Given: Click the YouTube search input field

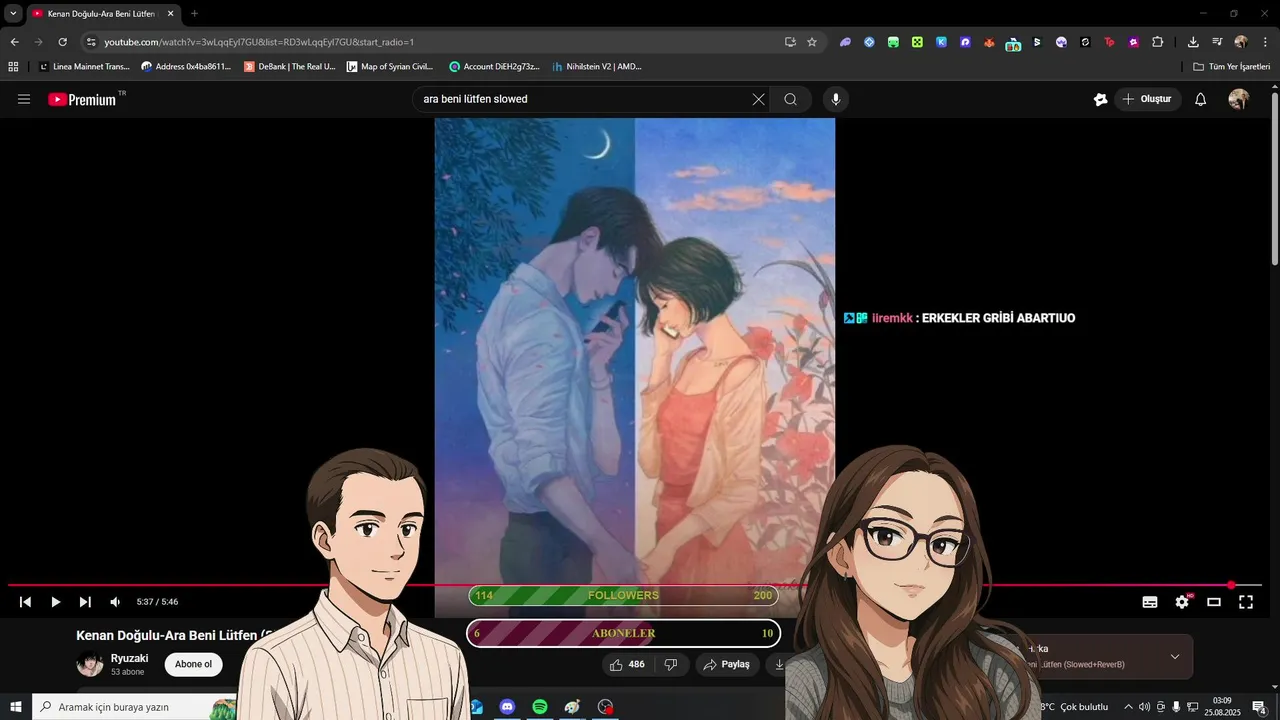Looking at the screenshot, I should [584, 99].
